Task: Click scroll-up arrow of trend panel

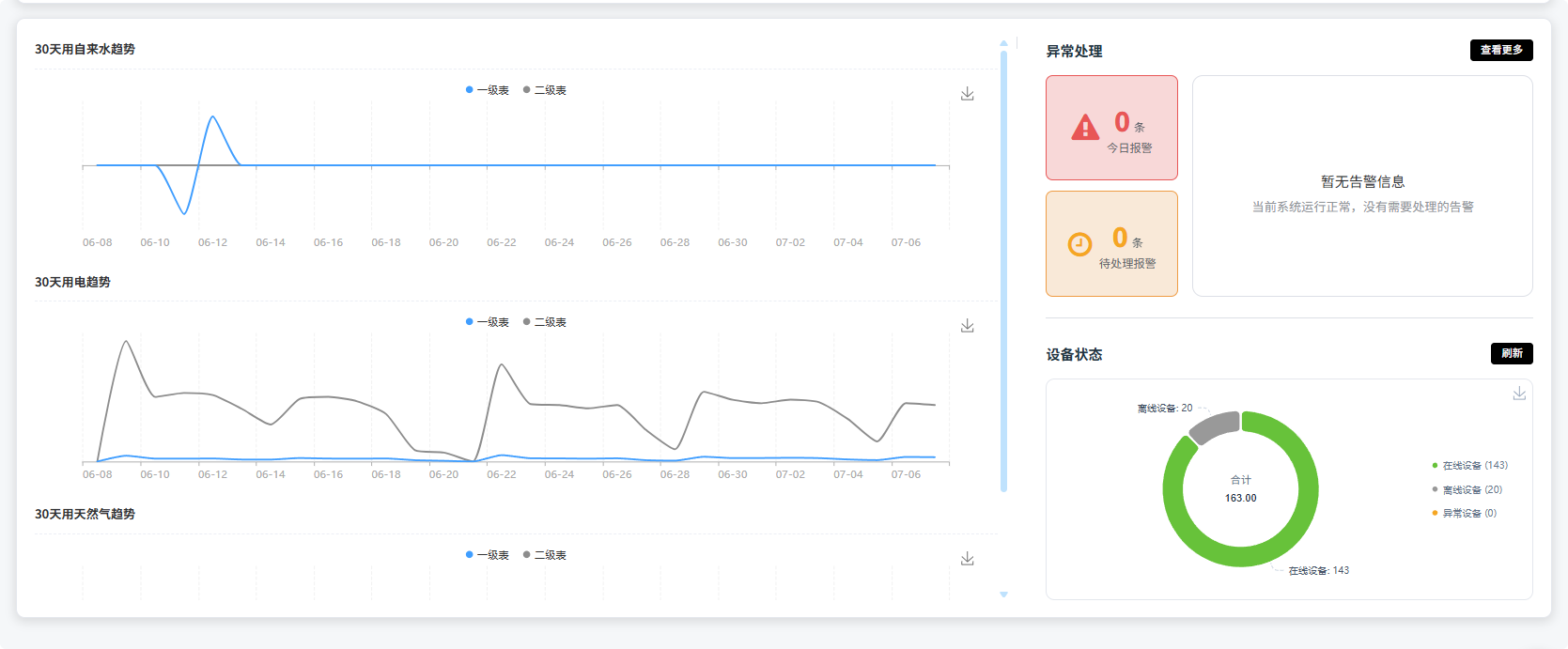Action: click(x=1003, y=43)
